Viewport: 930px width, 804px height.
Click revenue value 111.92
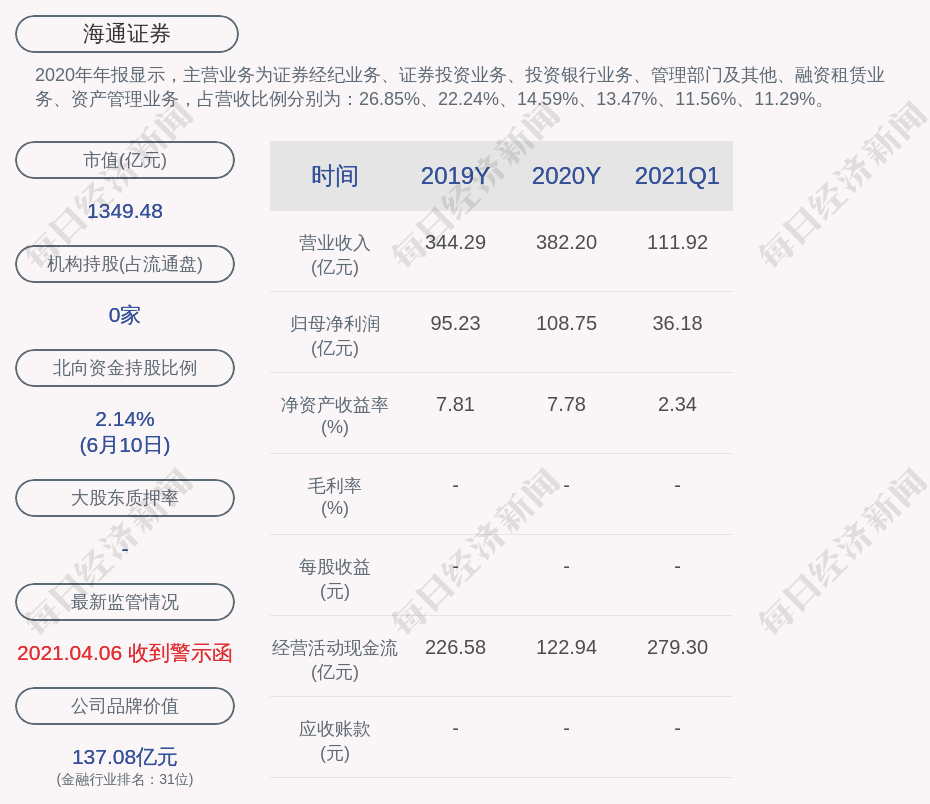tap(677, 243)
